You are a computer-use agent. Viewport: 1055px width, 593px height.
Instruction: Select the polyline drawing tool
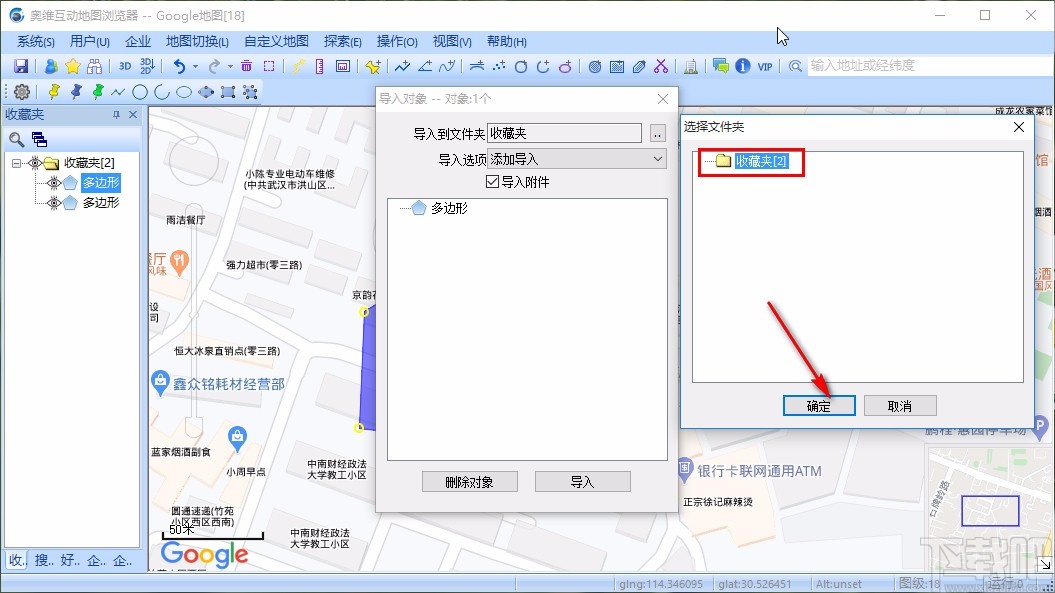(x=119, y=91)
